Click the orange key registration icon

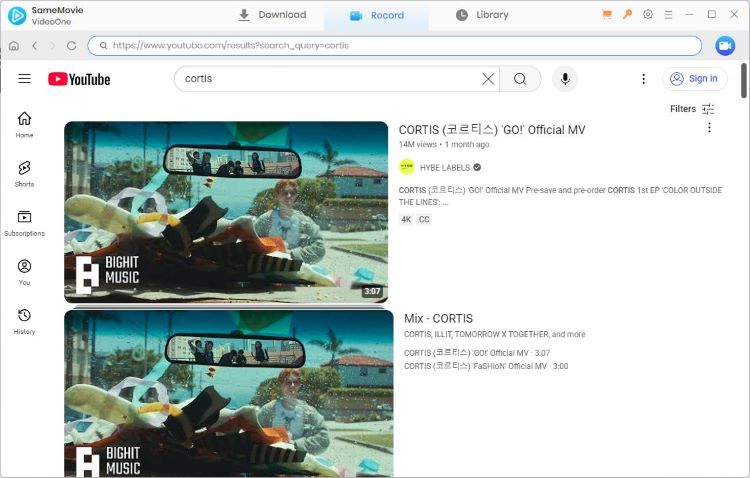627,14
